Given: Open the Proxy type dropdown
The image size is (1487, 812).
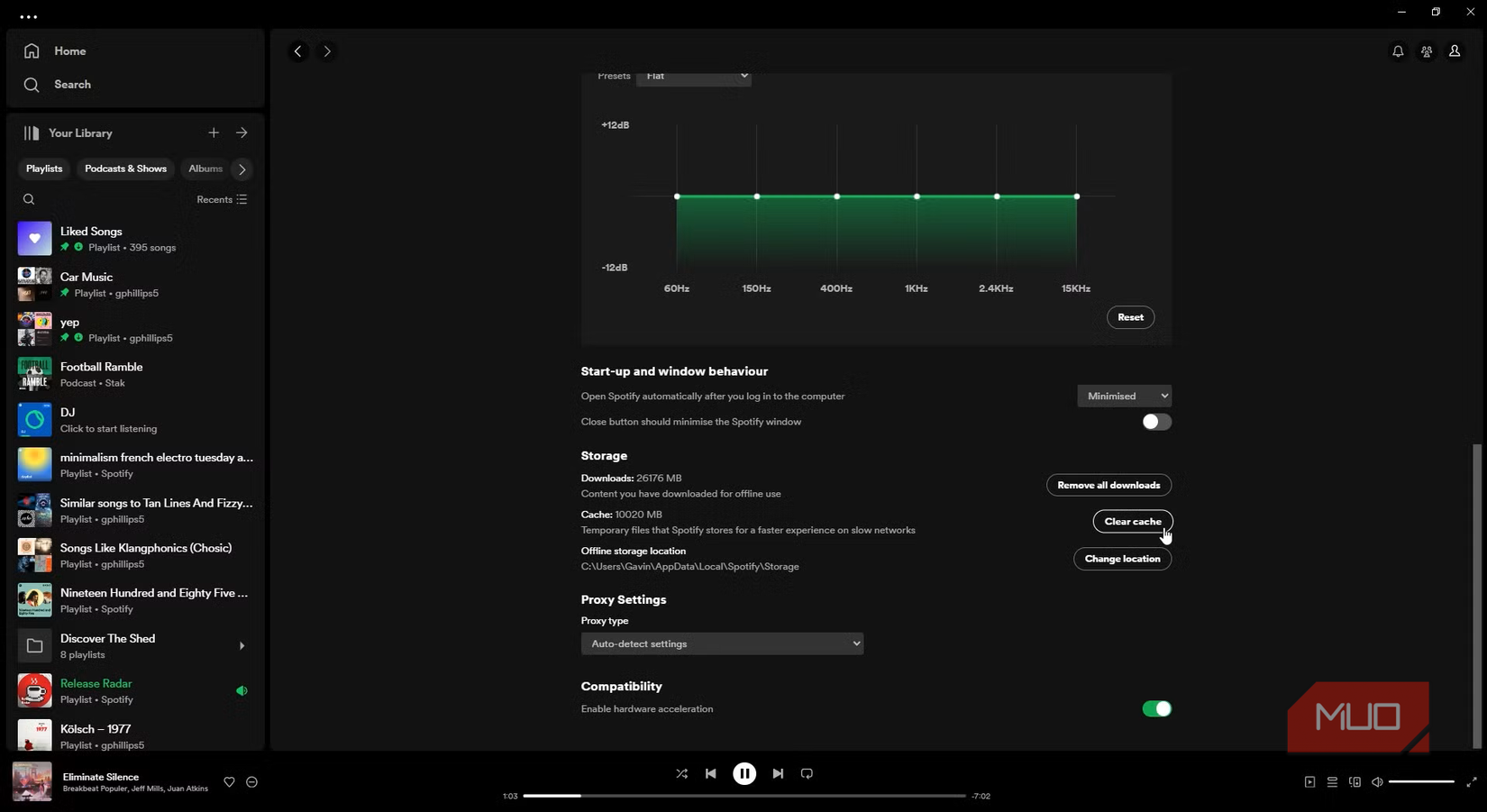Looking at the screenshot, I should [x=722, y=643].
